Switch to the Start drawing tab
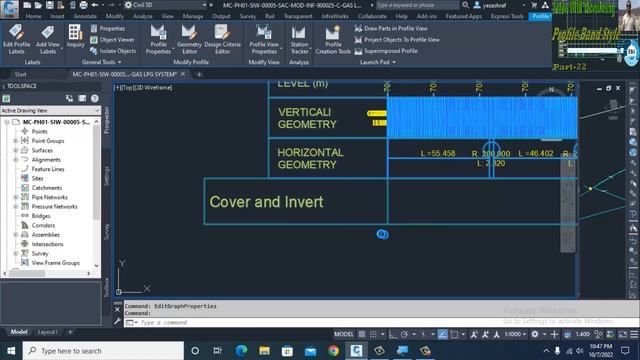Viewport: 640px width, 360px height. tap(20, 74)
